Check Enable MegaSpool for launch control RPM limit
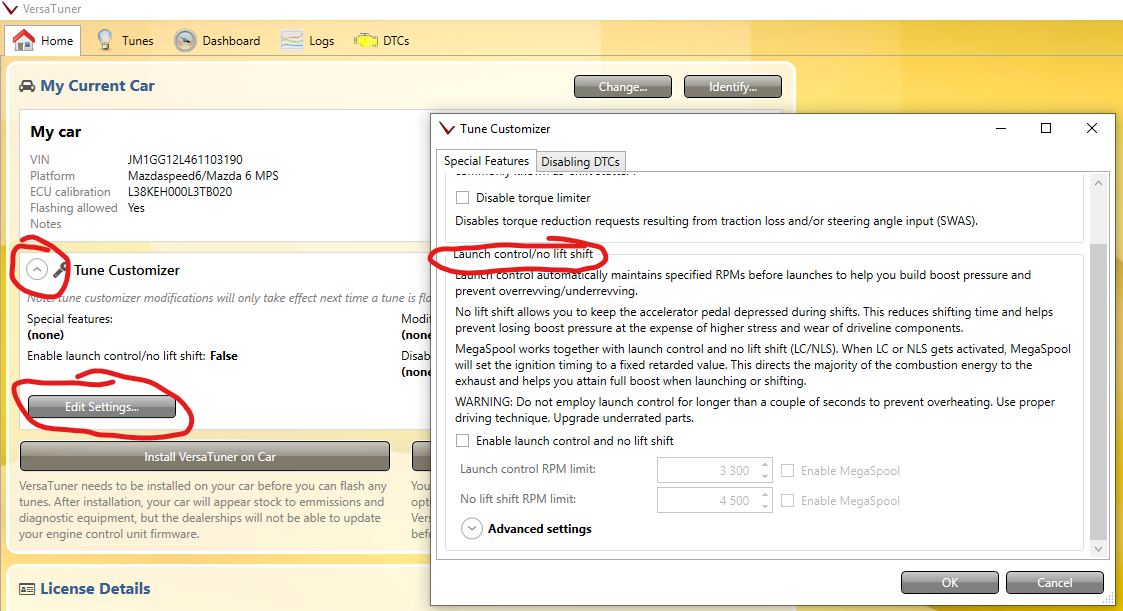The image size is (1123, 611). coord(788,471)
